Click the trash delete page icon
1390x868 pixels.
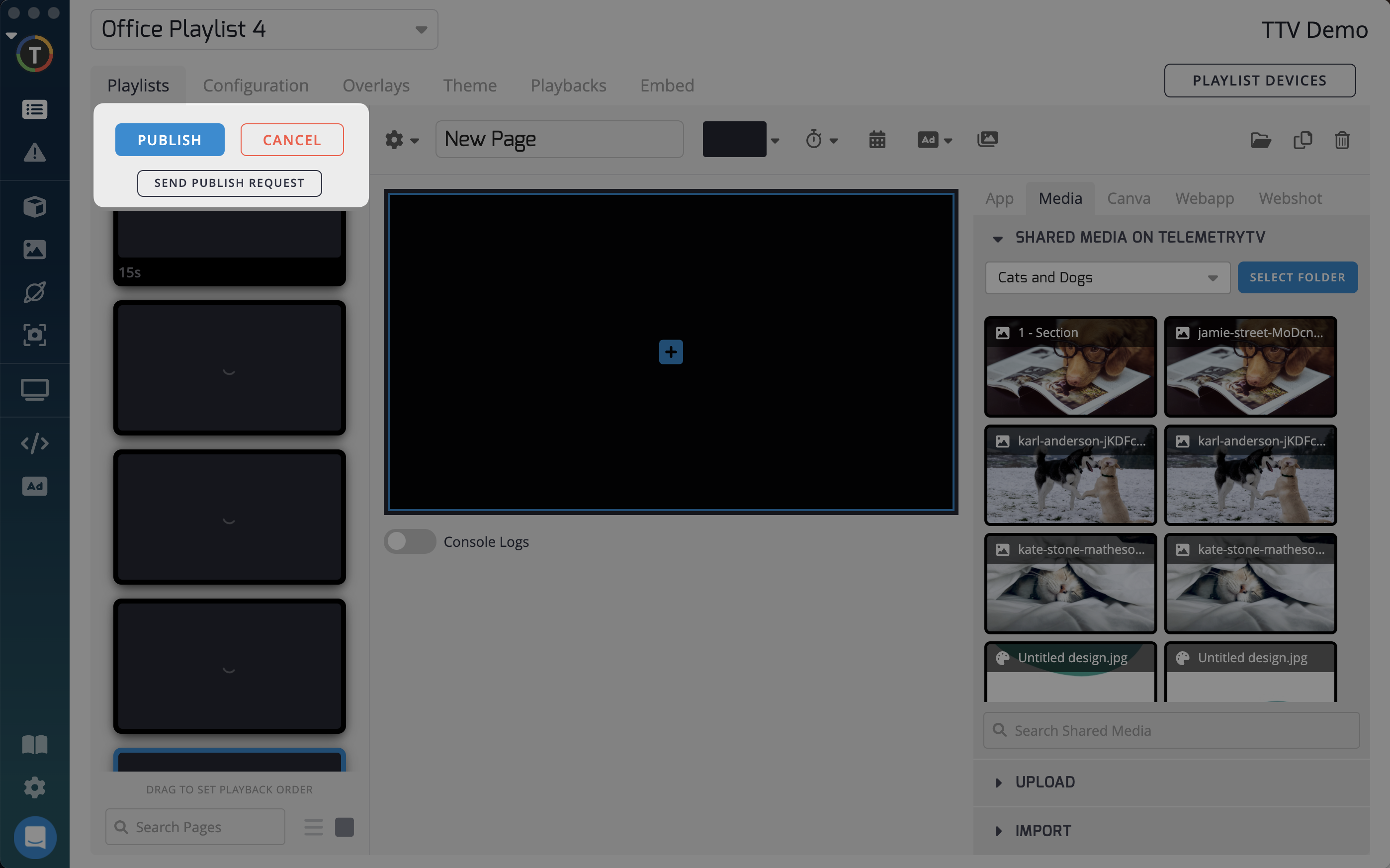tap(1341, 140)
